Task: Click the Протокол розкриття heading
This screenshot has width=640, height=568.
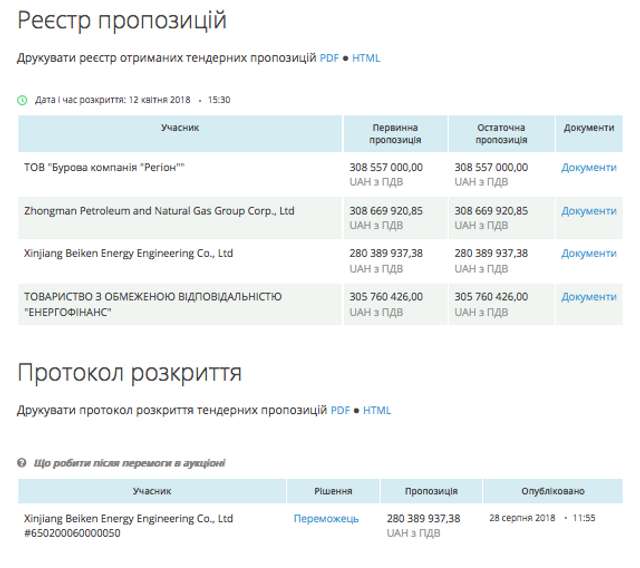Action: pos(129,373)
